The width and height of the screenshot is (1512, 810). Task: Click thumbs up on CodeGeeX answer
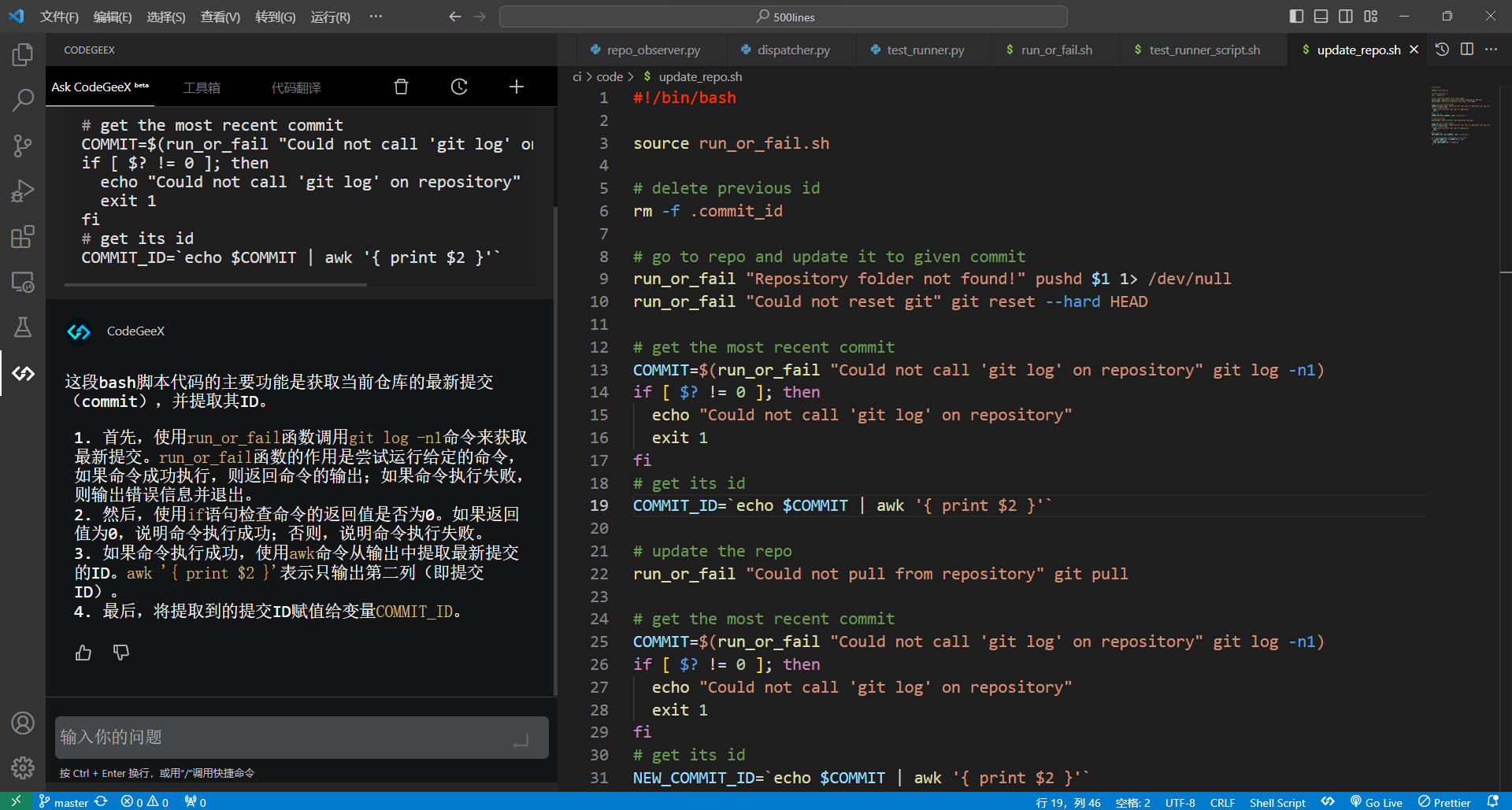[x=83, y=653]
